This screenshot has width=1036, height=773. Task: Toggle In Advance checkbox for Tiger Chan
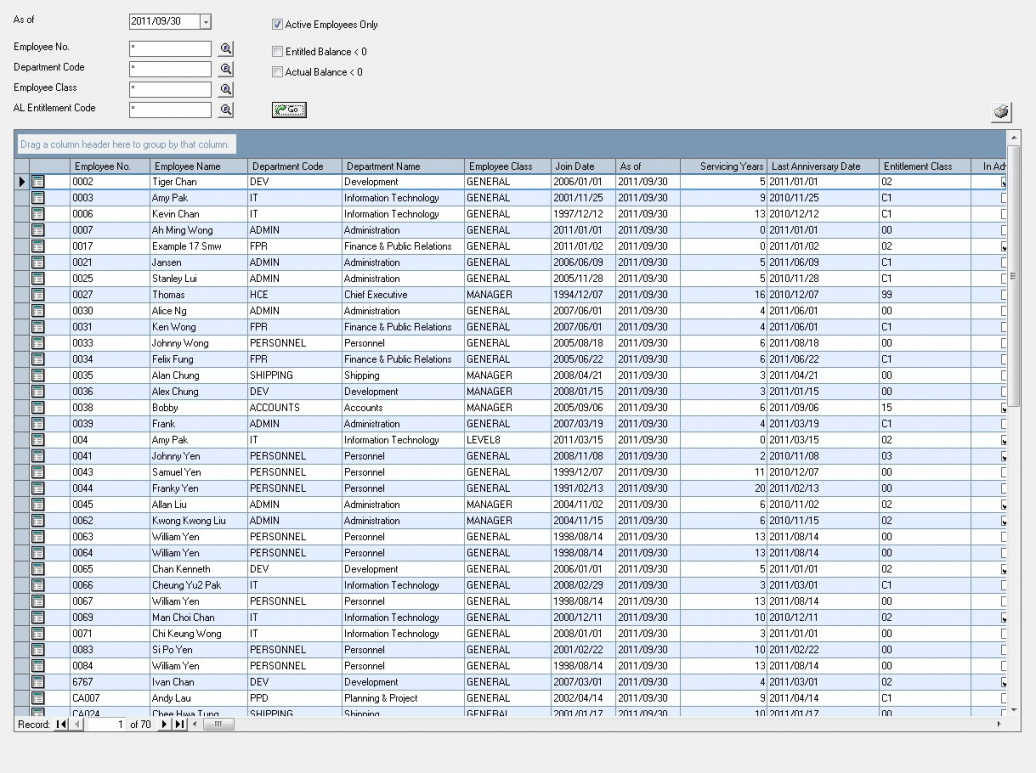click(1003, 182)
